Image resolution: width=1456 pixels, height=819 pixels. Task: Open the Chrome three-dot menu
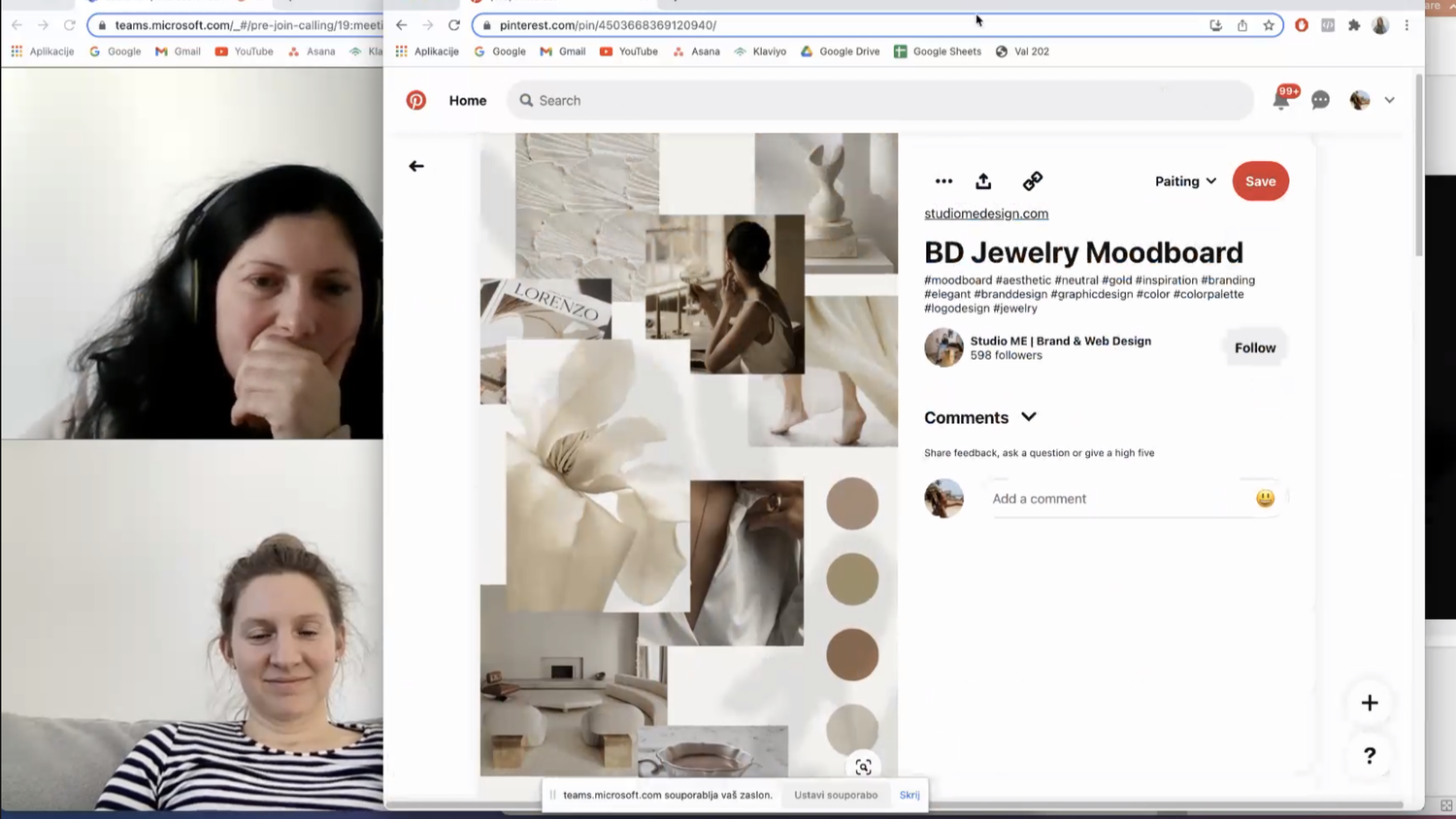pos(1406,25)
